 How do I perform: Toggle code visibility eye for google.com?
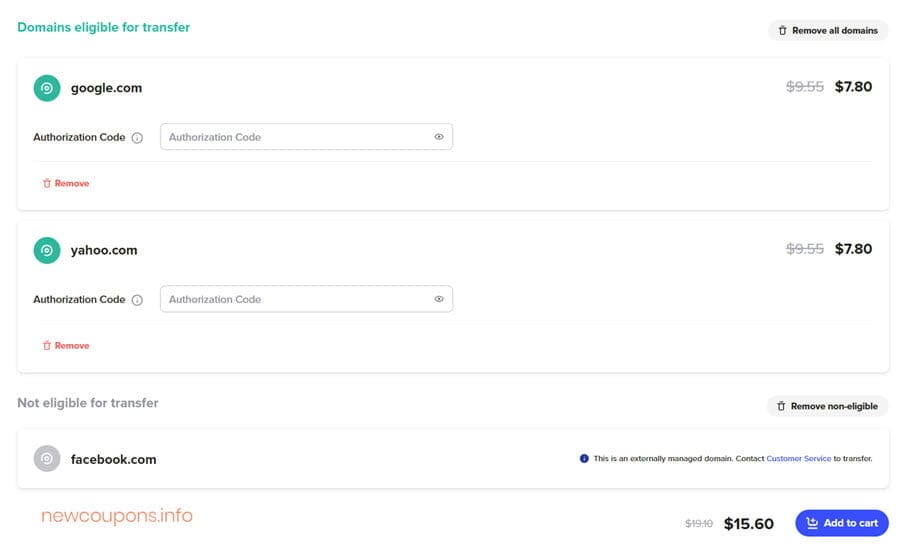tap(439, 137)
